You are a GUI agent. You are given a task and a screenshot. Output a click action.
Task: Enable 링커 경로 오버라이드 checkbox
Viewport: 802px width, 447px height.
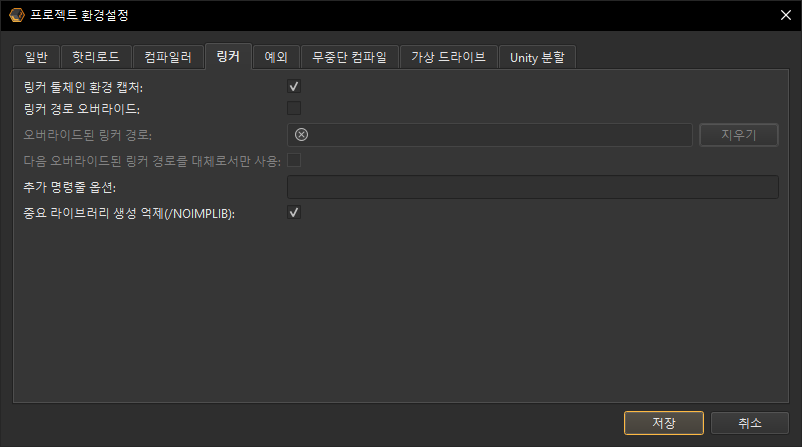click(294, 108)
